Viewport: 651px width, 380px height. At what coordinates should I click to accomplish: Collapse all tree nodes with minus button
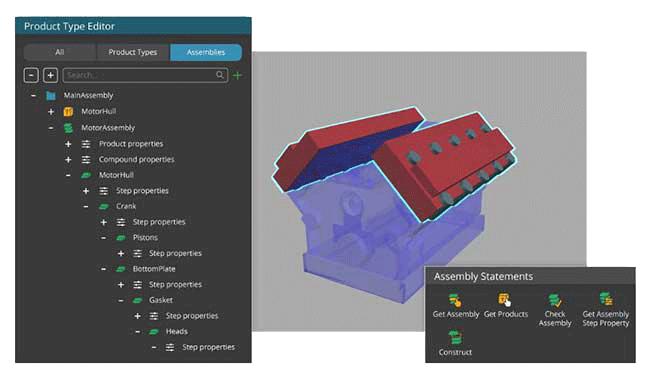[31, 75]
